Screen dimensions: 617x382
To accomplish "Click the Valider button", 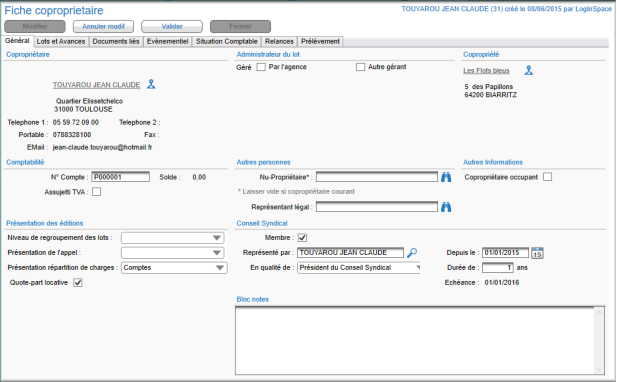I will 172,26.
